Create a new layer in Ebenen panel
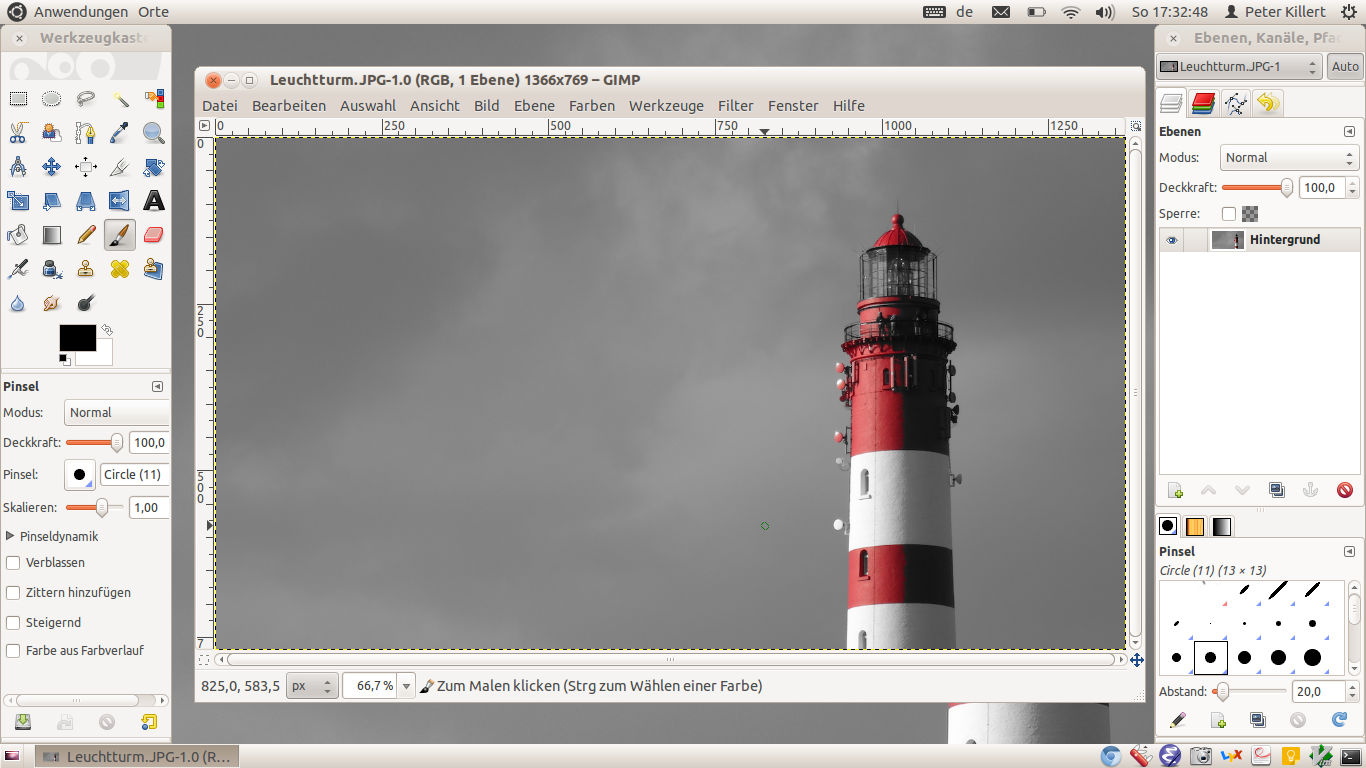 (1176, 490)
